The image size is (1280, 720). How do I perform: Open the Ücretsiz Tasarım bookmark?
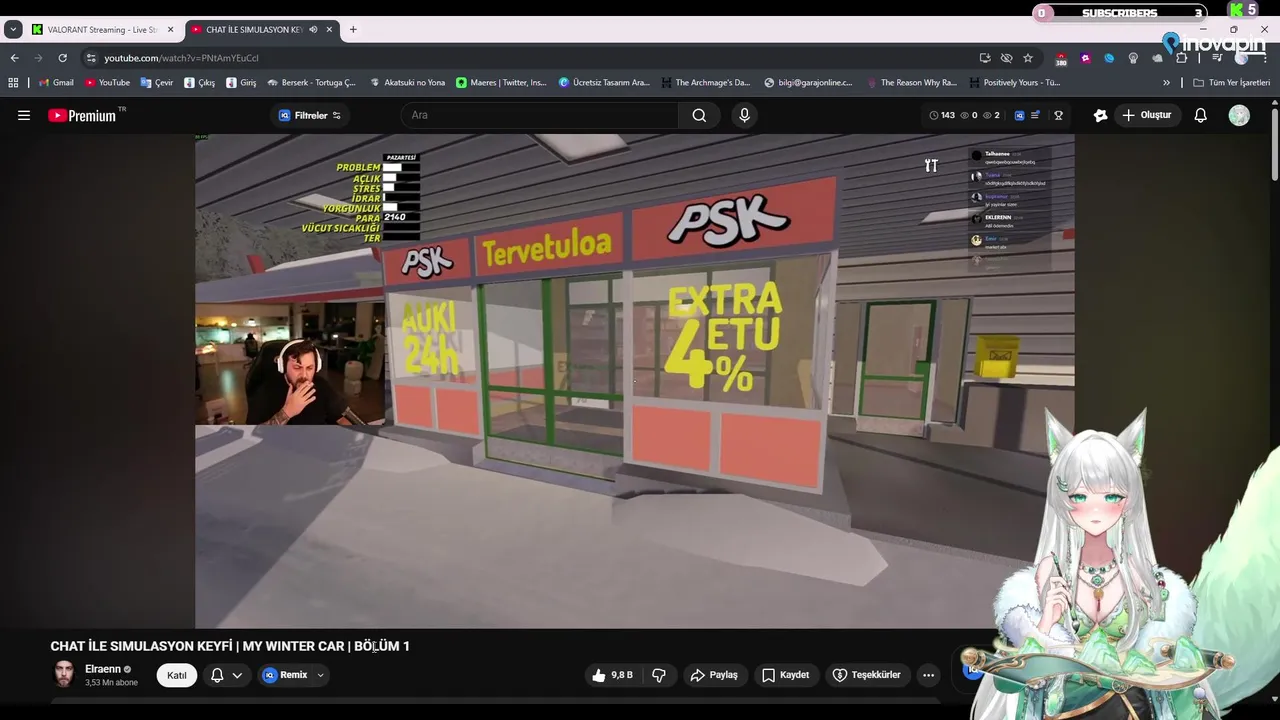coord(604,83)
